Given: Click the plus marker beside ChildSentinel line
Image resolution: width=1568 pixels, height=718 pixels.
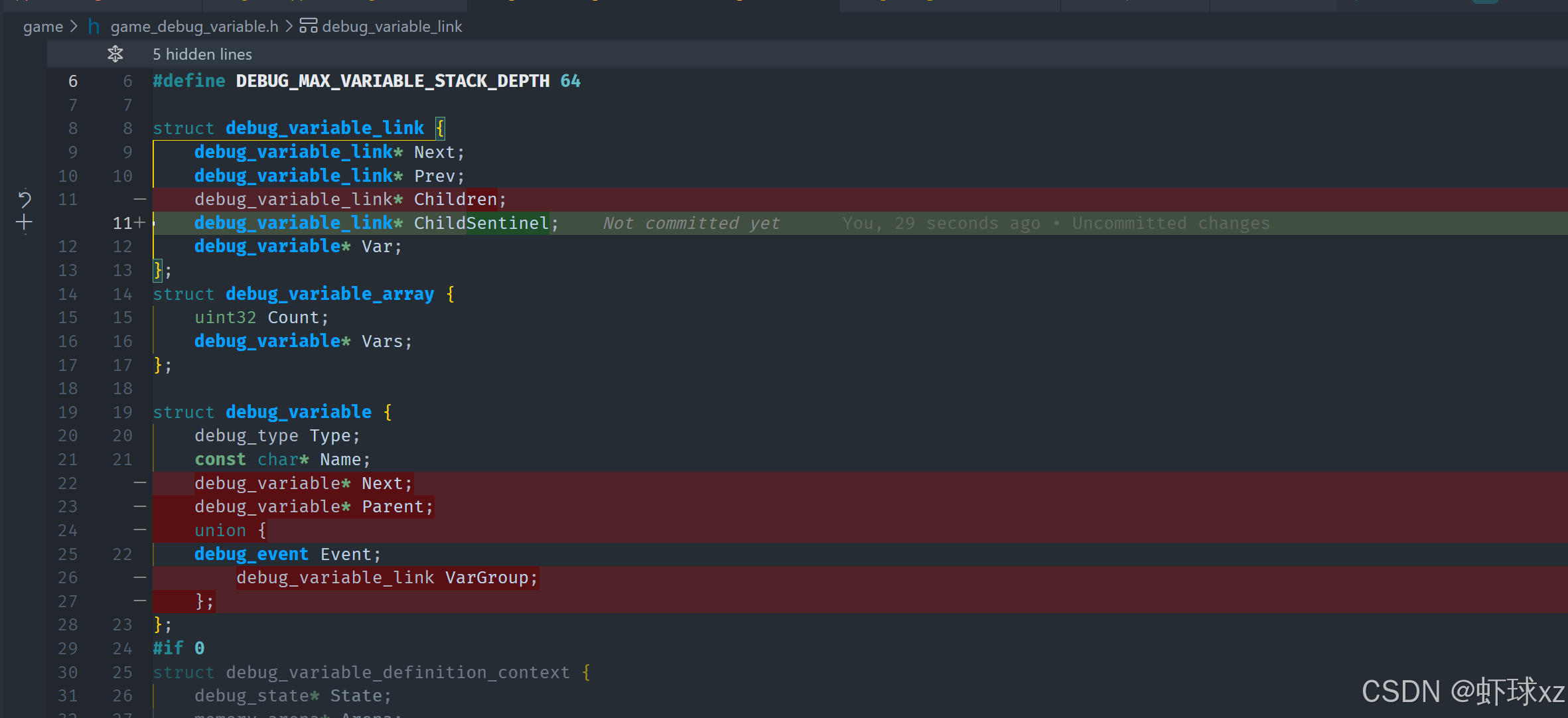Looking at the screenshot, I should (139, 223).
